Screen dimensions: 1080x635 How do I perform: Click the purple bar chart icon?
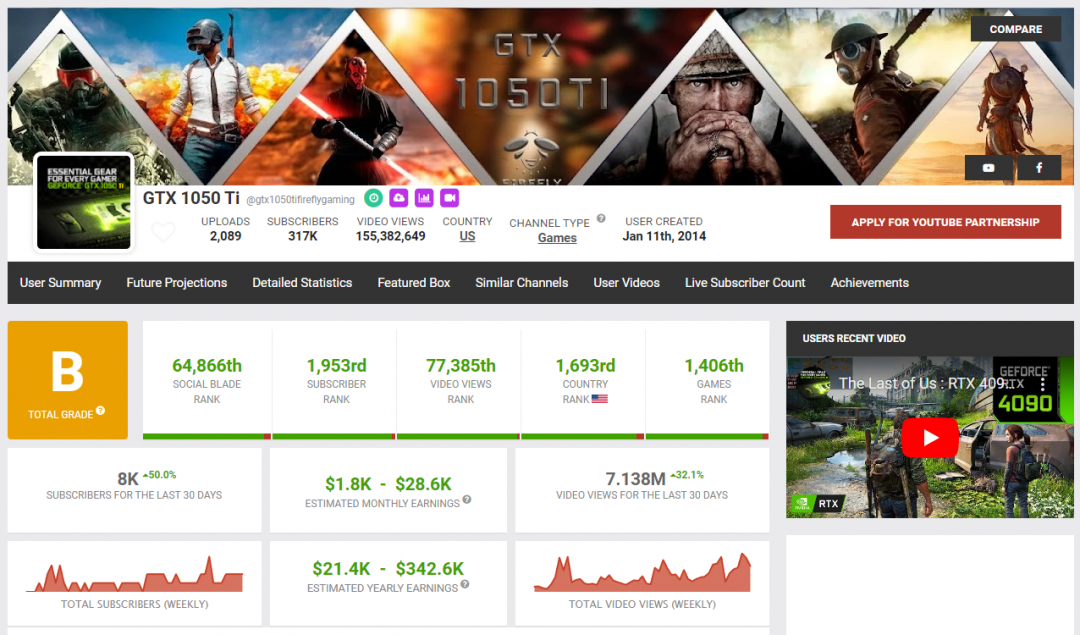click(423, 198)
